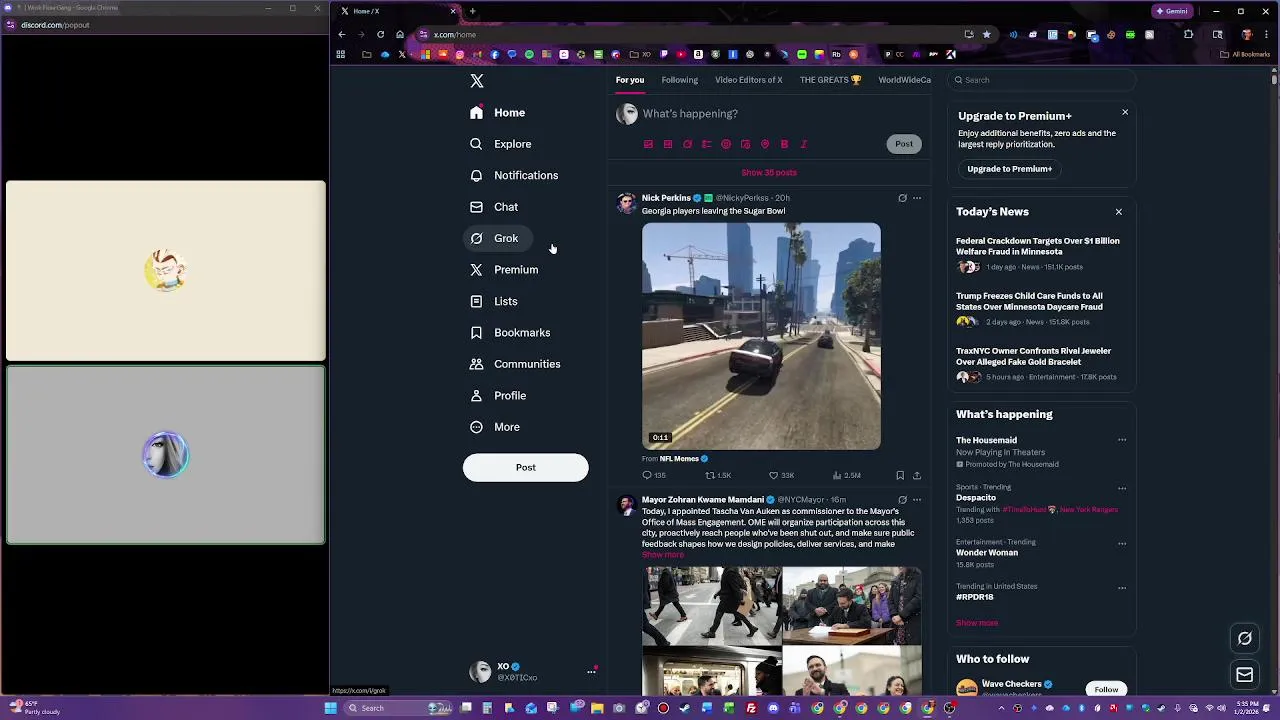Image resolution: width=1280 pixels, height=720 pixels.
Task: Switch to THE GREATS tab
Action: click(830, 80)
